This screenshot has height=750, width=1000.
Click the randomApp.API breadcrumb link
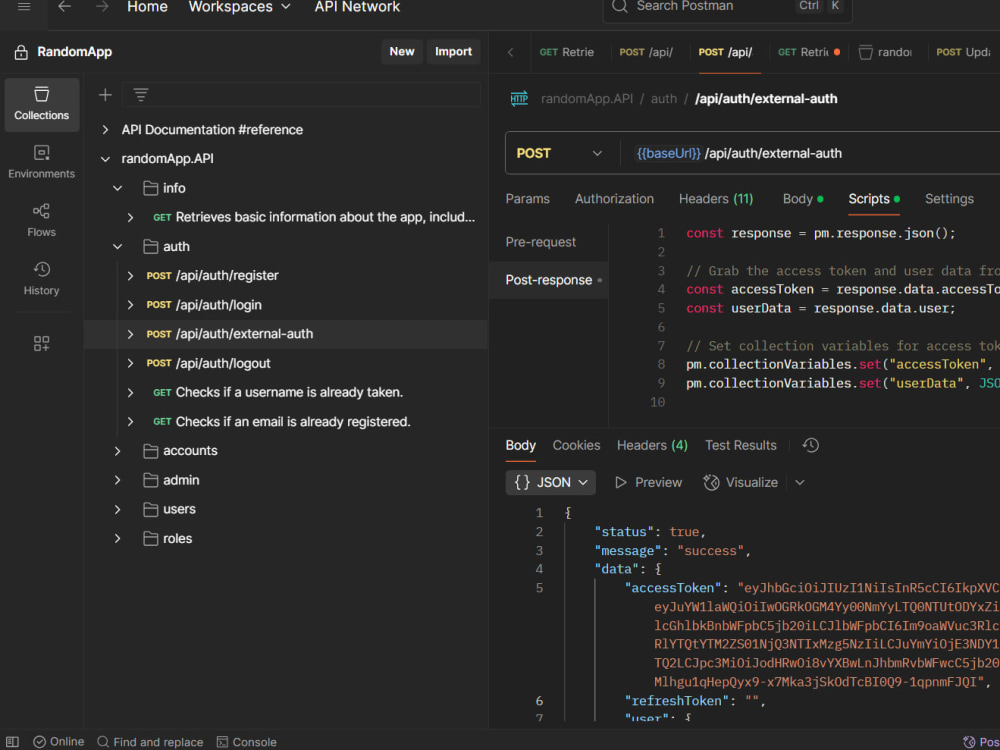(x=587, y=99)
